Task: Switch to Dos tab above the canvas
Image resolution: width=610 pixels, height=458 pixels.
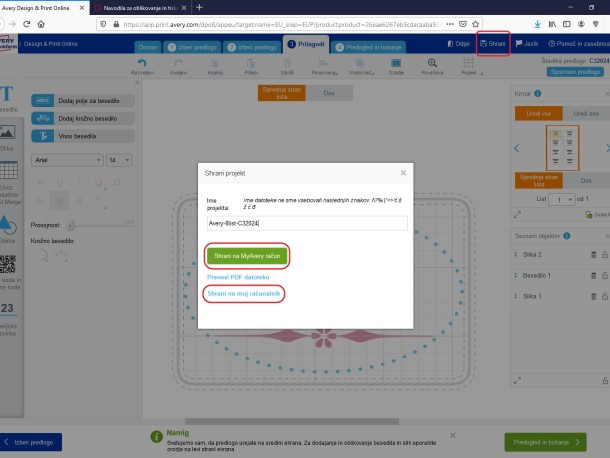Action: coord(329,93)
